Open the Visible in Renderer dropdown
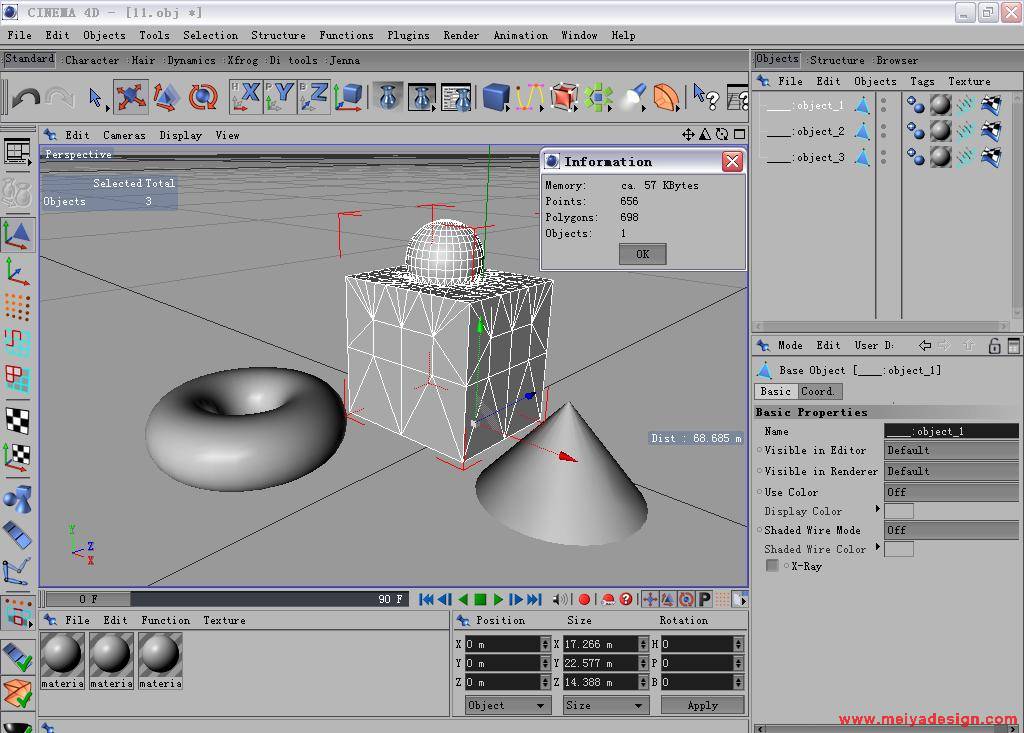This screenshot has height=733, width=1024. pos(951,471)
